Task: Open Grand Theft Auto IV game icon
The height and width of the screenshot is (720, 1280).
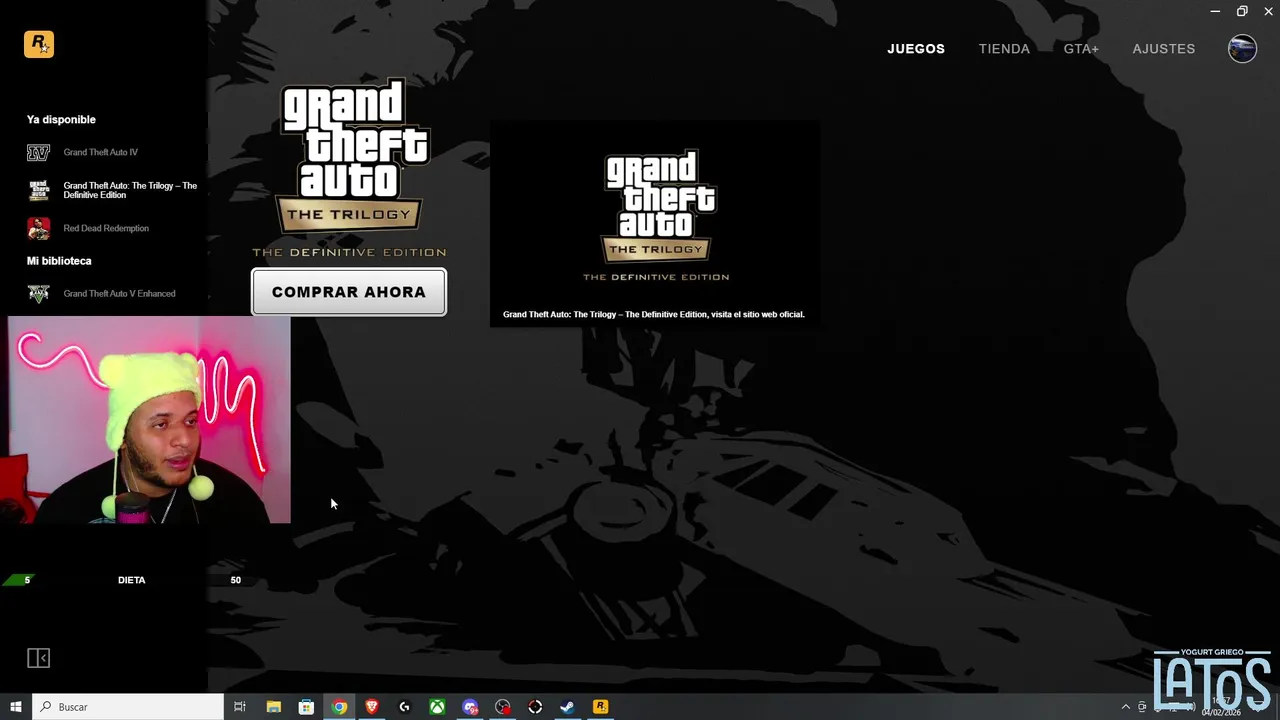Action: point(38,152)
